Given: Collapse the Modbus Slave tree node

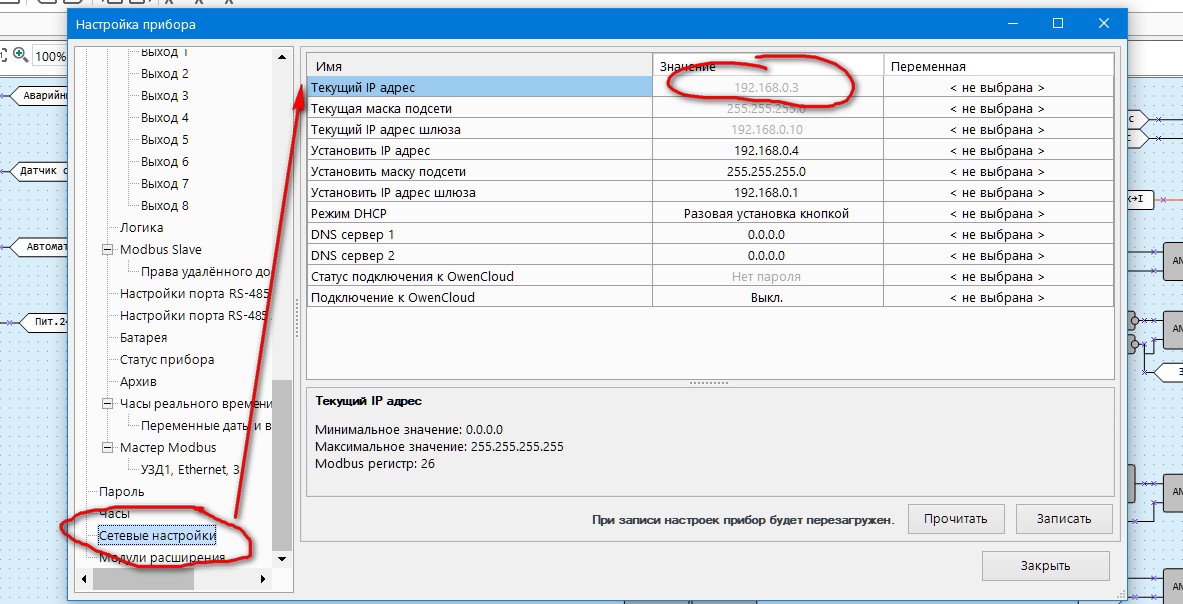Looking at the screenshot, I should pyautogui.click(x=107, y=250).
